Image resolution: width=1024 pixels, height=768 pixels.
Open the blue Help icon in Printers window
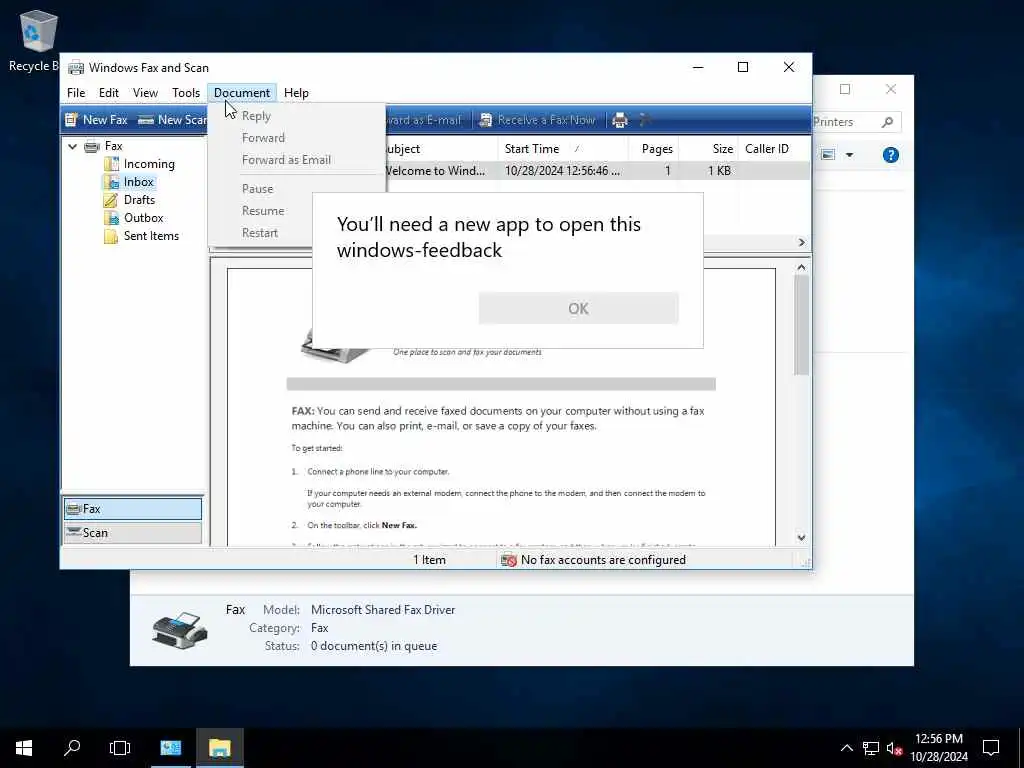(890, 155)
